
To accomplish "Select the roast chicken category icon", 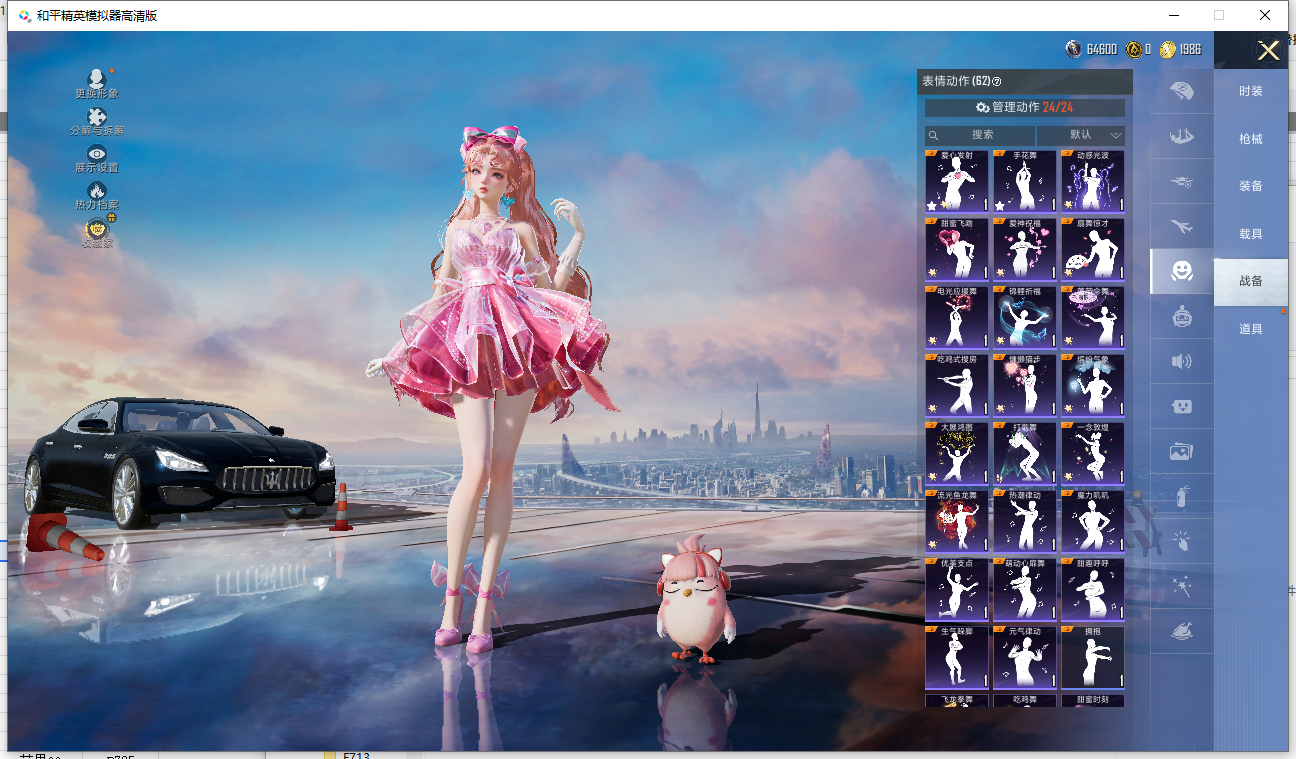I will tap(1182, 631).
